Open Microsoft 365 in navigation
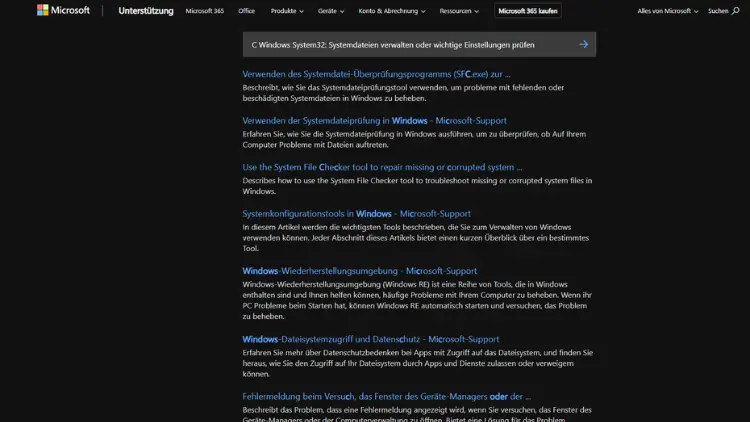Image resolution: width=750 pixels, height=422 pixels. pyautogui.click(x=205, y=11)
